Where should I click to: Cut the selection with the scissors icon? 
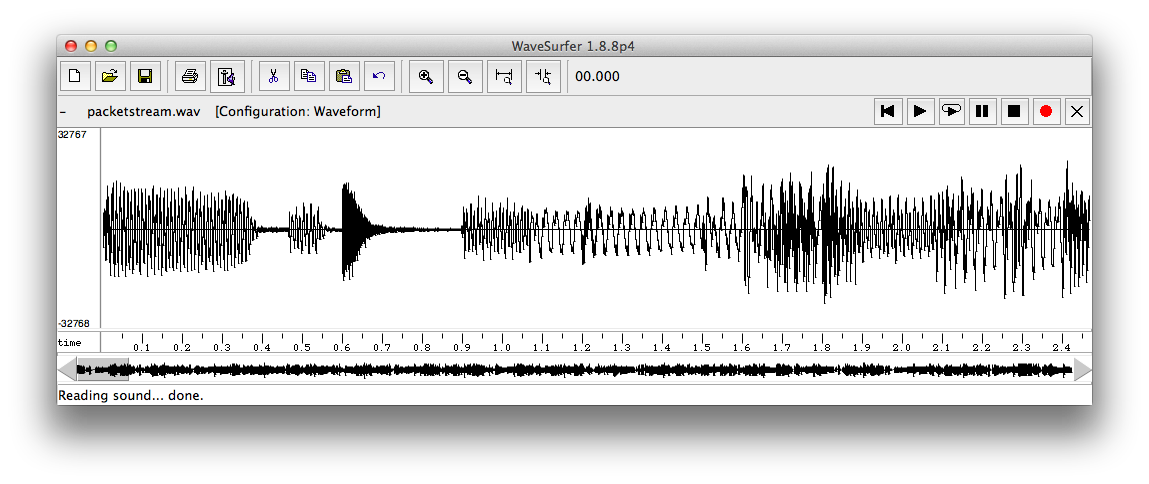273,76
